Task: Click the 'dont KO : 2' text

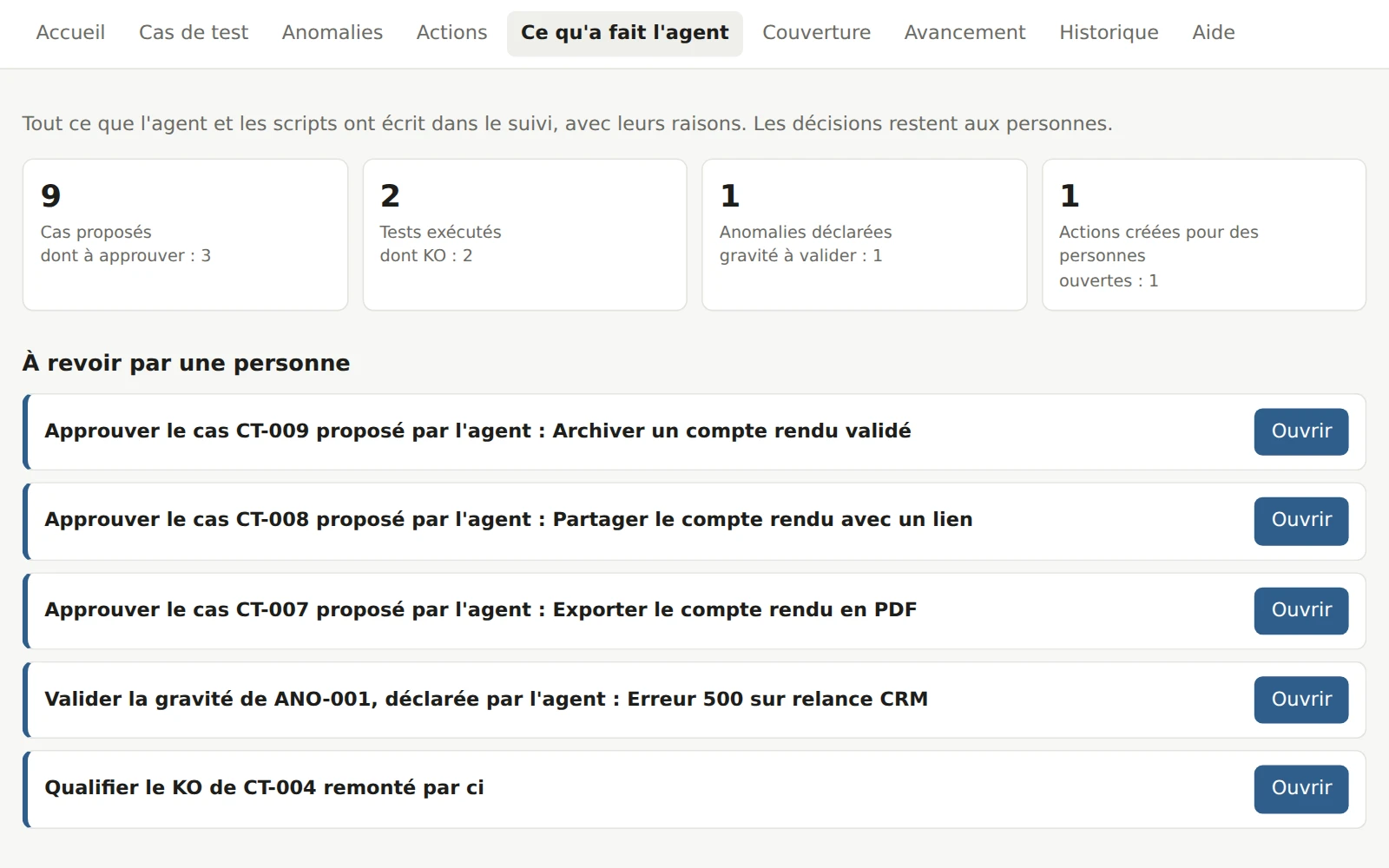Action: 425,256
